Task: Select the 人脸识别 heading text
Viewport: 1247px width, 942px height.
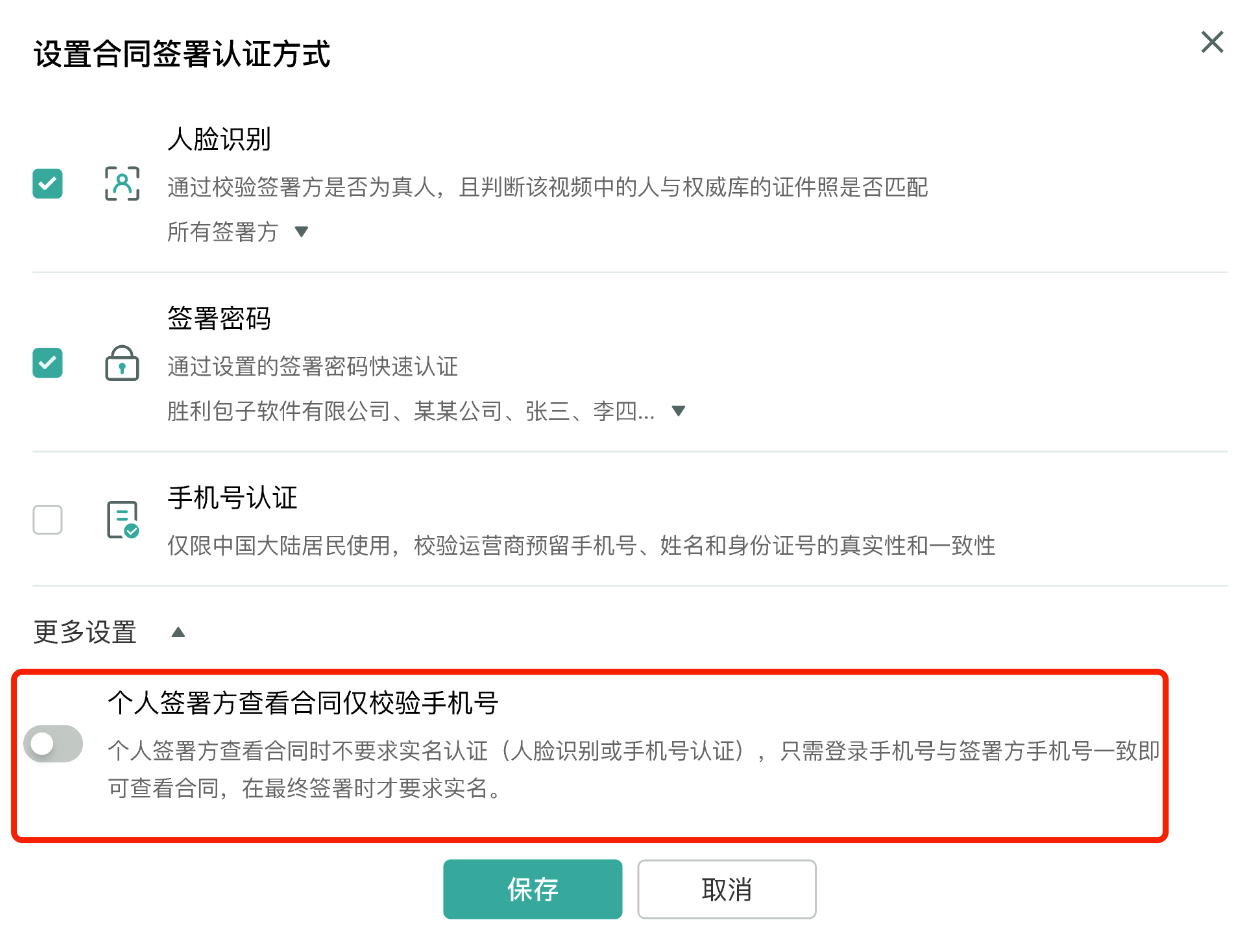Action: 219,139
